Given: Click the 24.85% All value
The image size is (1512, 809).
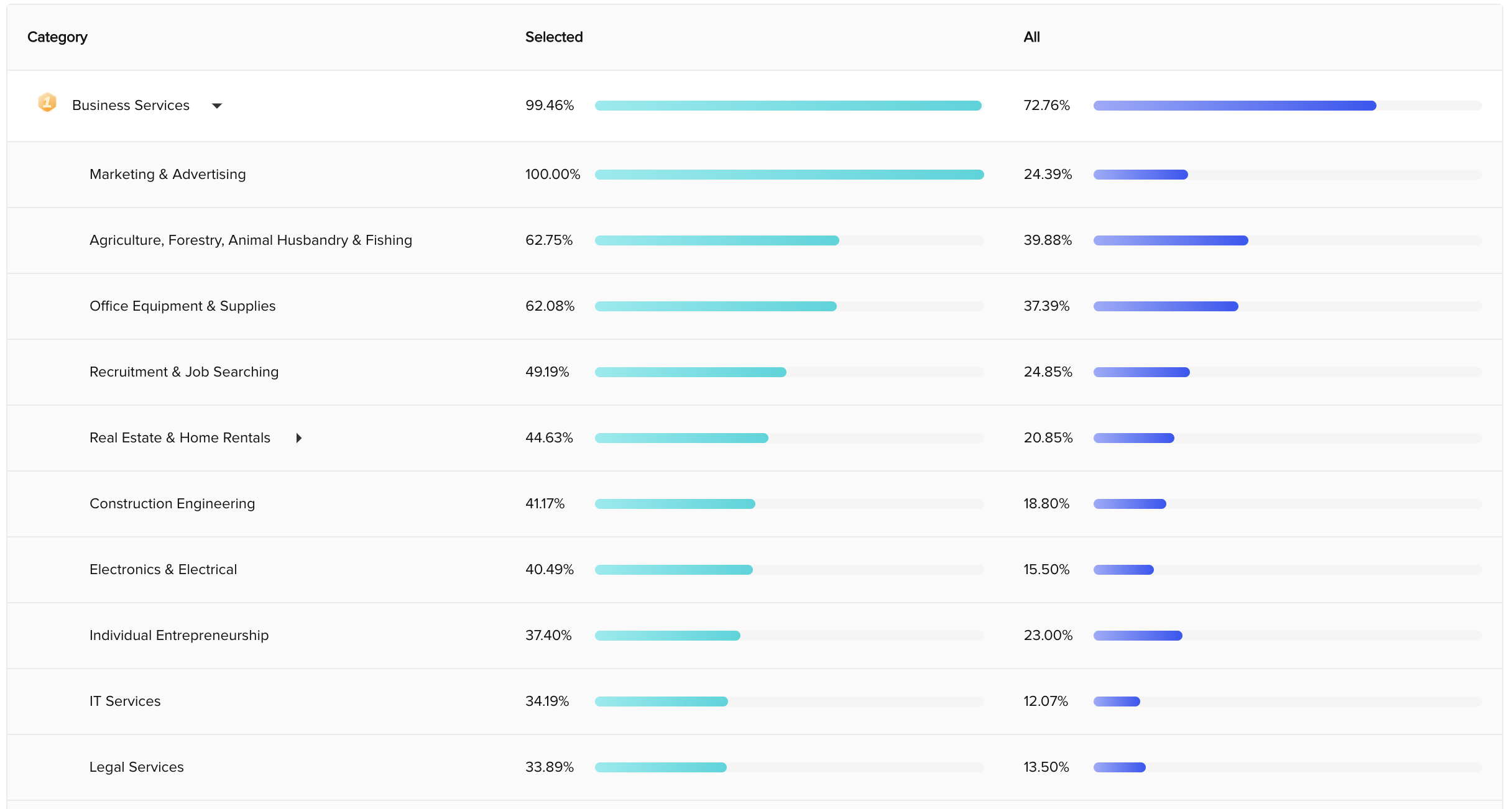Looking at the screenshot, I should pyautogui.click(x=1048, y=372).
